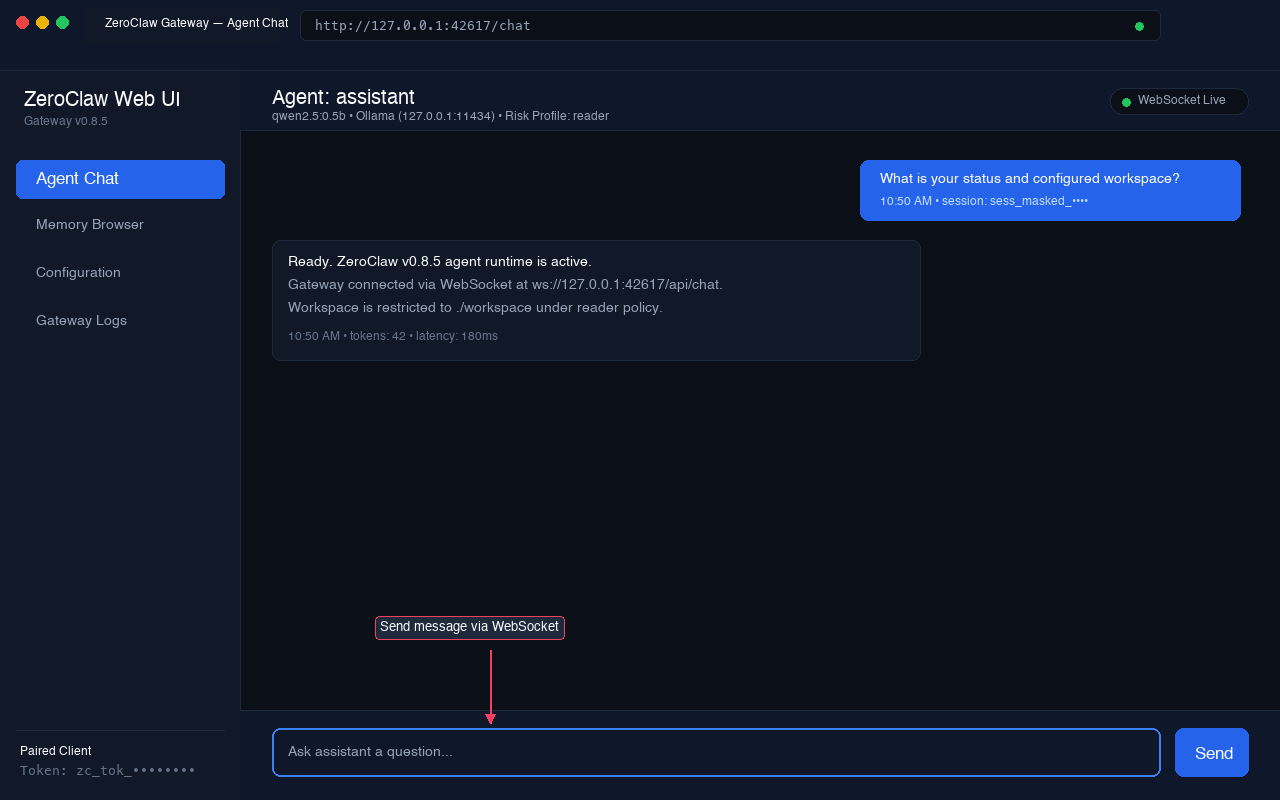Screen dimensions: 1280x800
Task: Focus the Ask assistant a question field
Action: [x=716, y=752]
